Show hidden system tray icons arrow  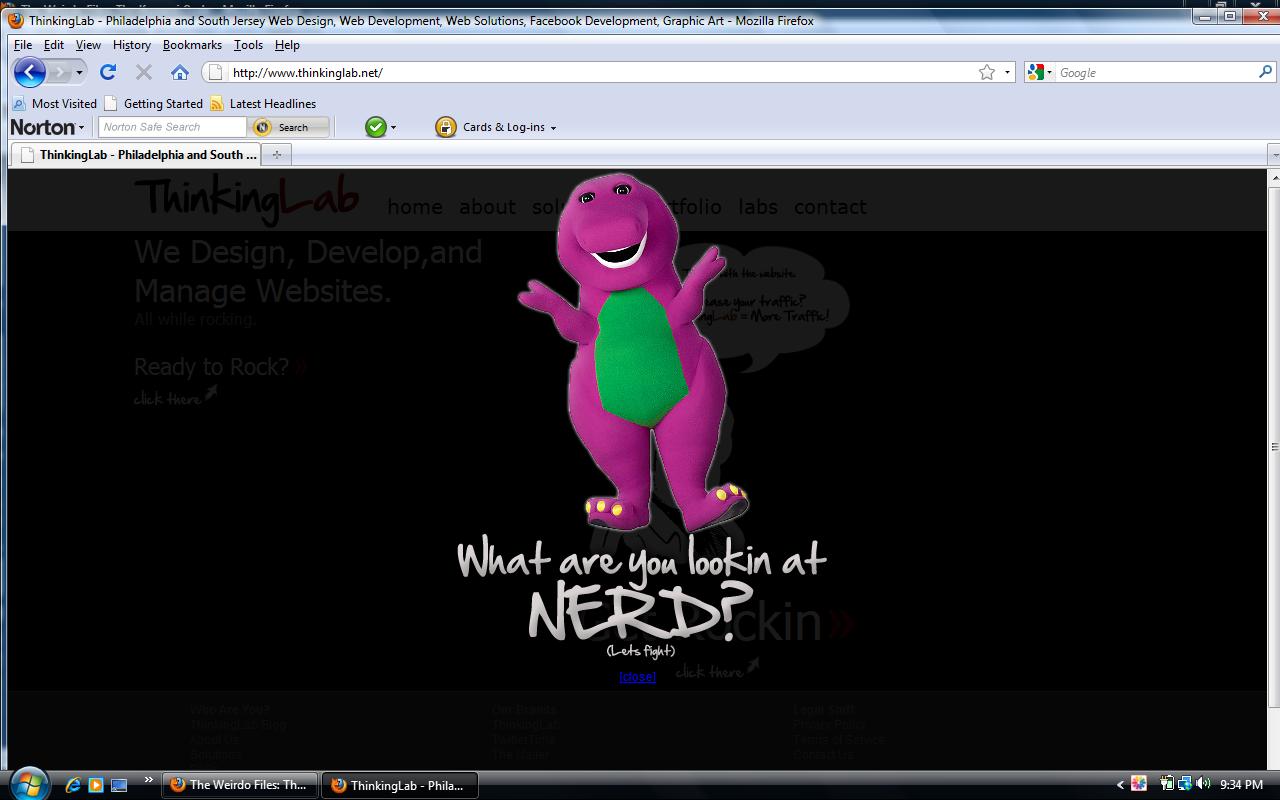(x=1121, y=785)
